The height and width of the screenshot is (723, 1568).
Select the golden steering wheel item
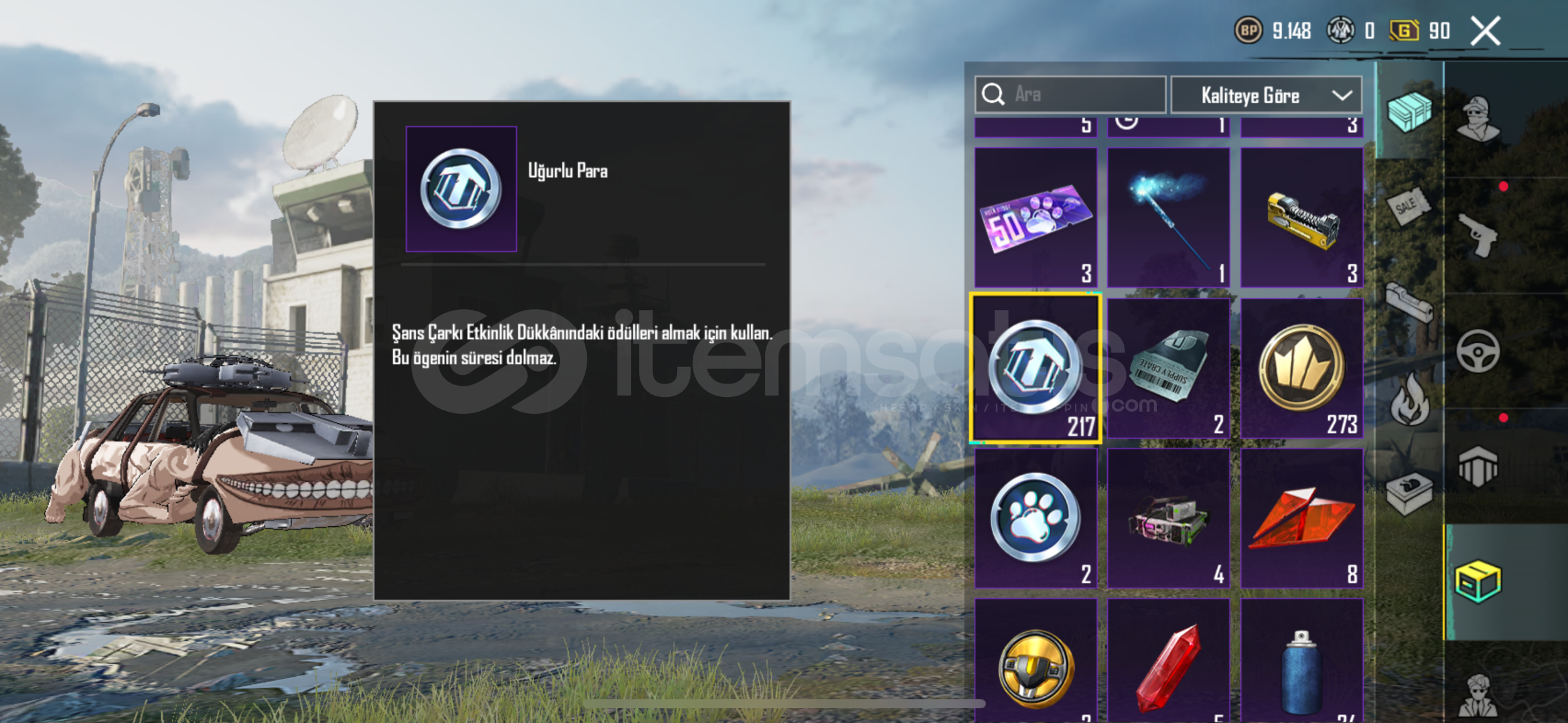[x=1036, y=661]
